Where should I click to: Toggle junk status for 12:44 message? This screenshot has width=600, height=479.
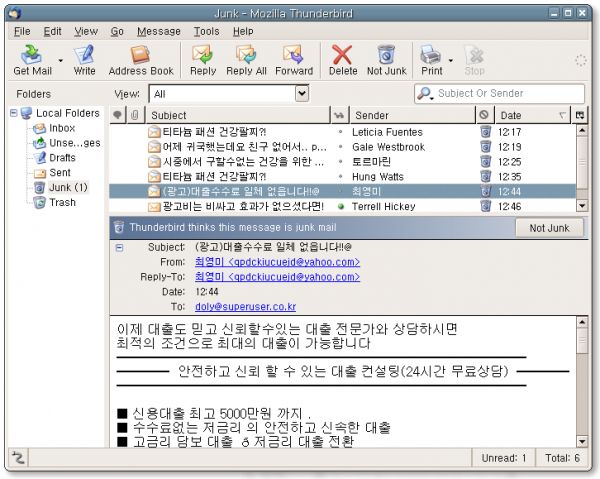[485, 191]
